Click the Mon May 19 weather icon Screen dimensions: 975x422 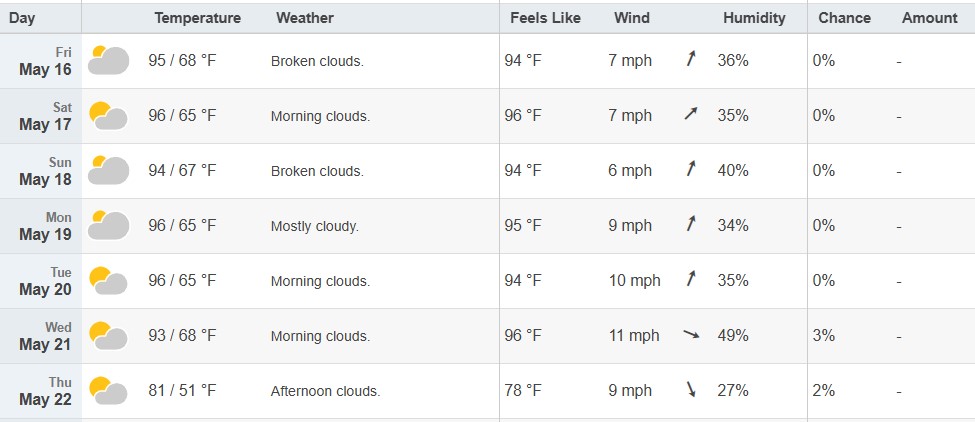109,225
